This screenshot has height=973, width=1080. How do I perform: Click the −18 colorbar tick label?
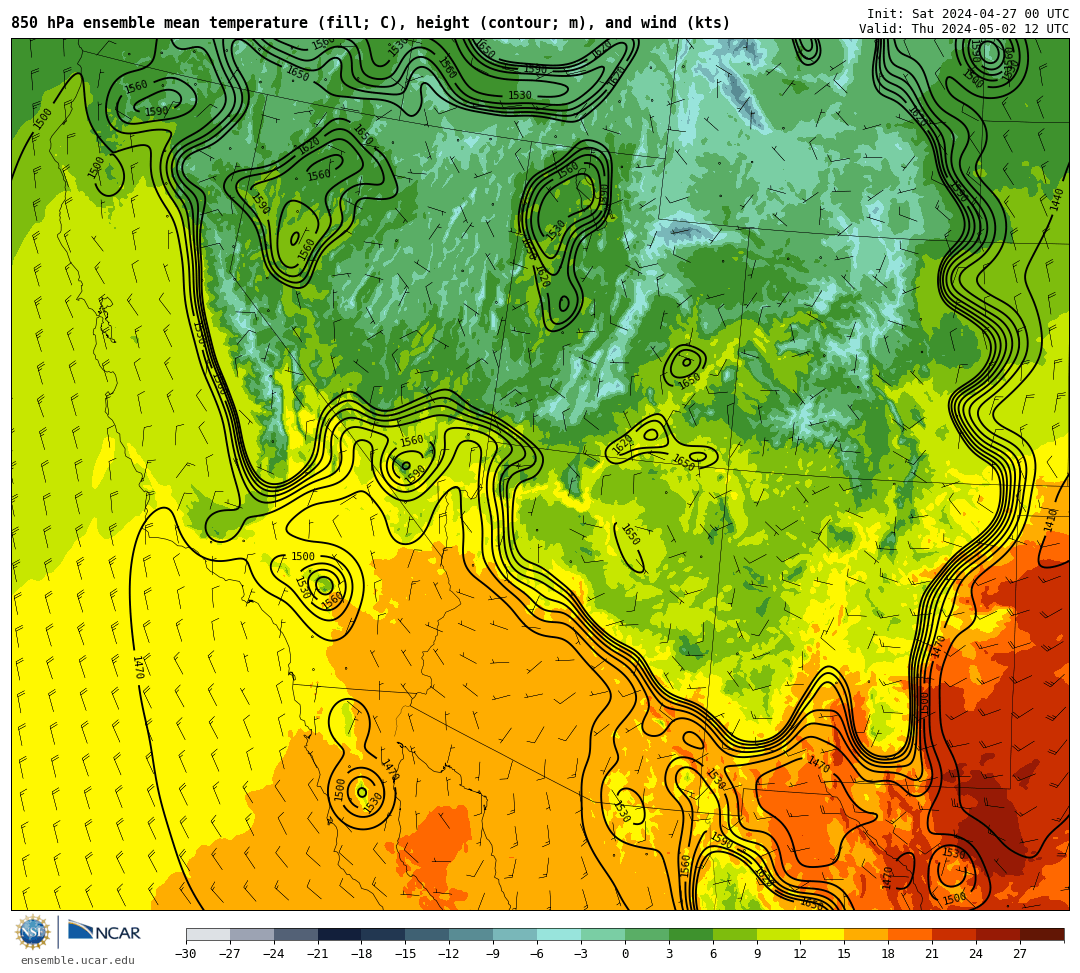(362, 954)
